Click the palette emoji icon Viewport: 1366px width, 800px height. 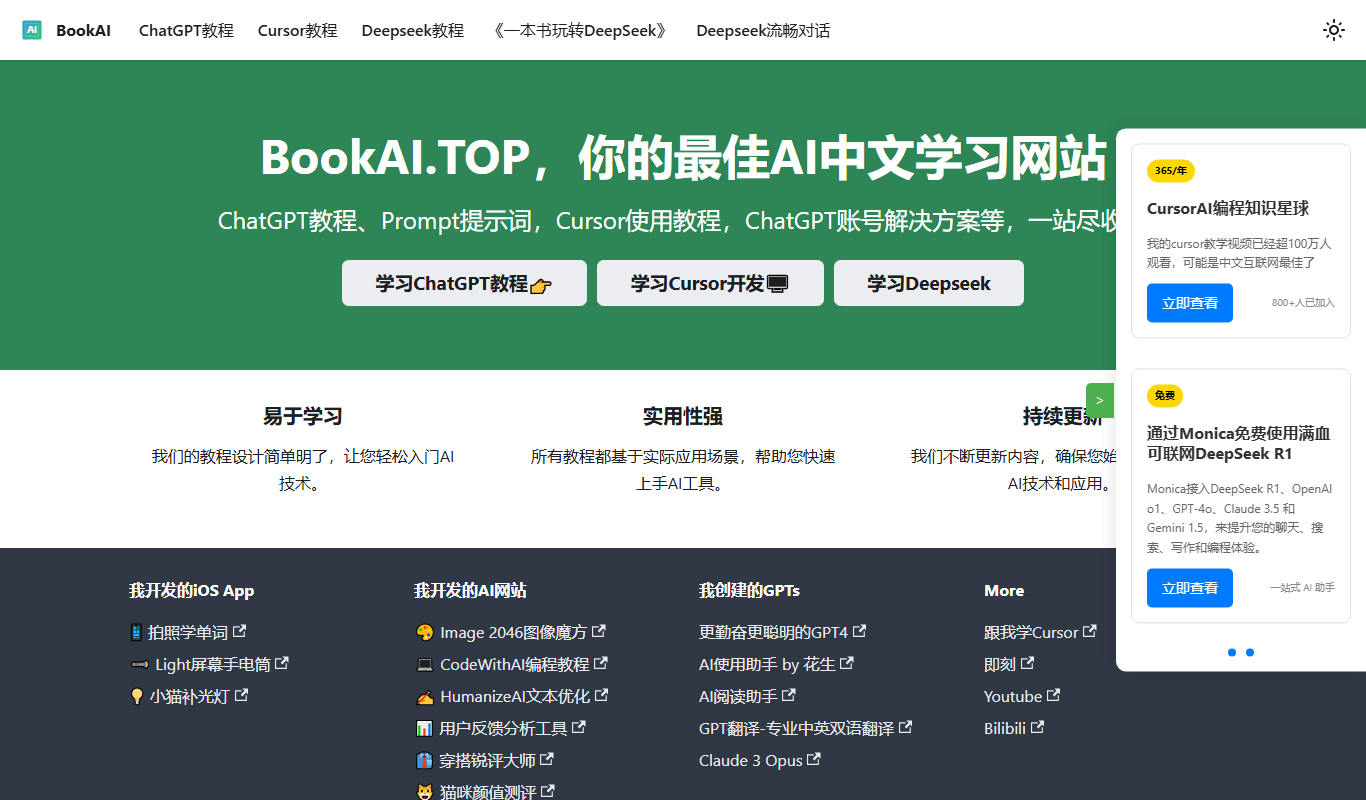[424, 632]
